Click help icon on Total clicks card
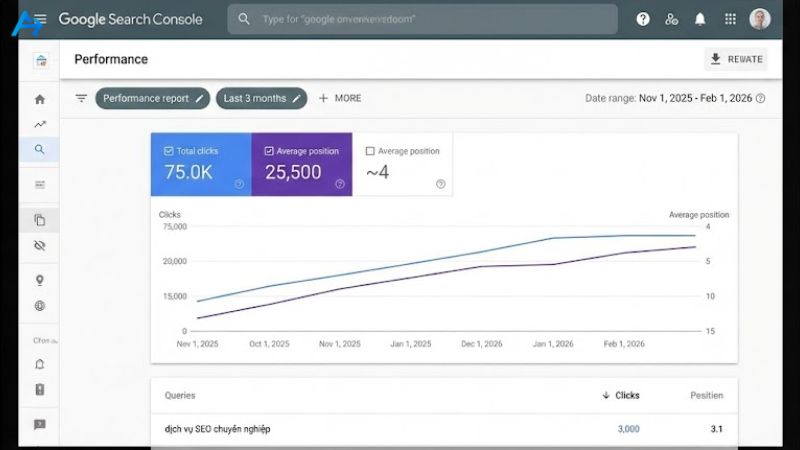 (239, 184)
